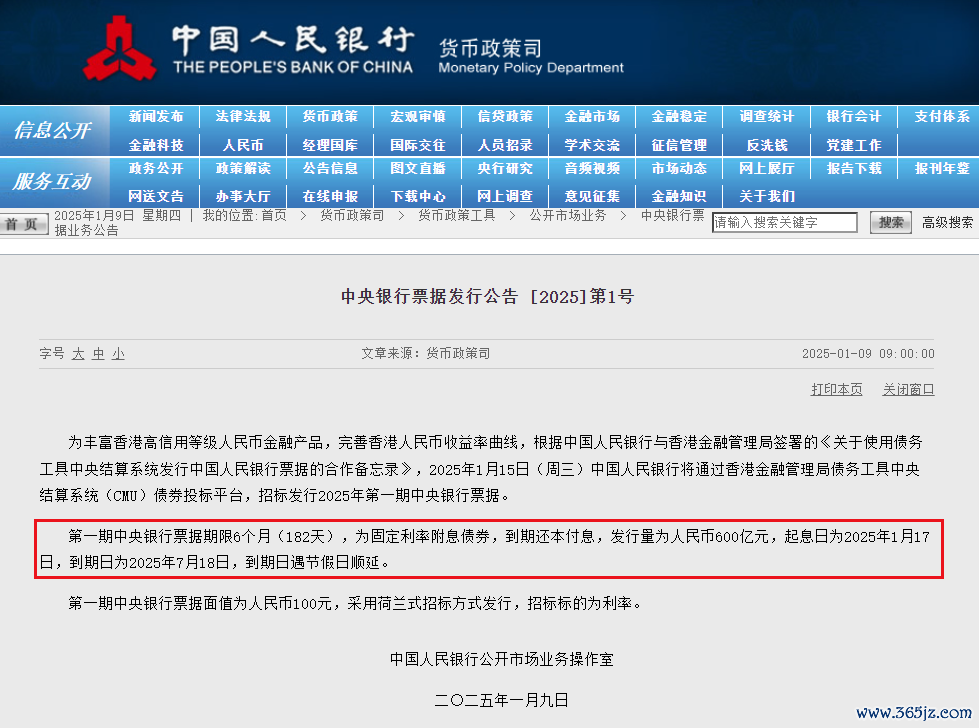Click 关闭窗口 to close window
The width and height of the screenshot is (979, 728).
pyautogui.click(x=908, y=390)
